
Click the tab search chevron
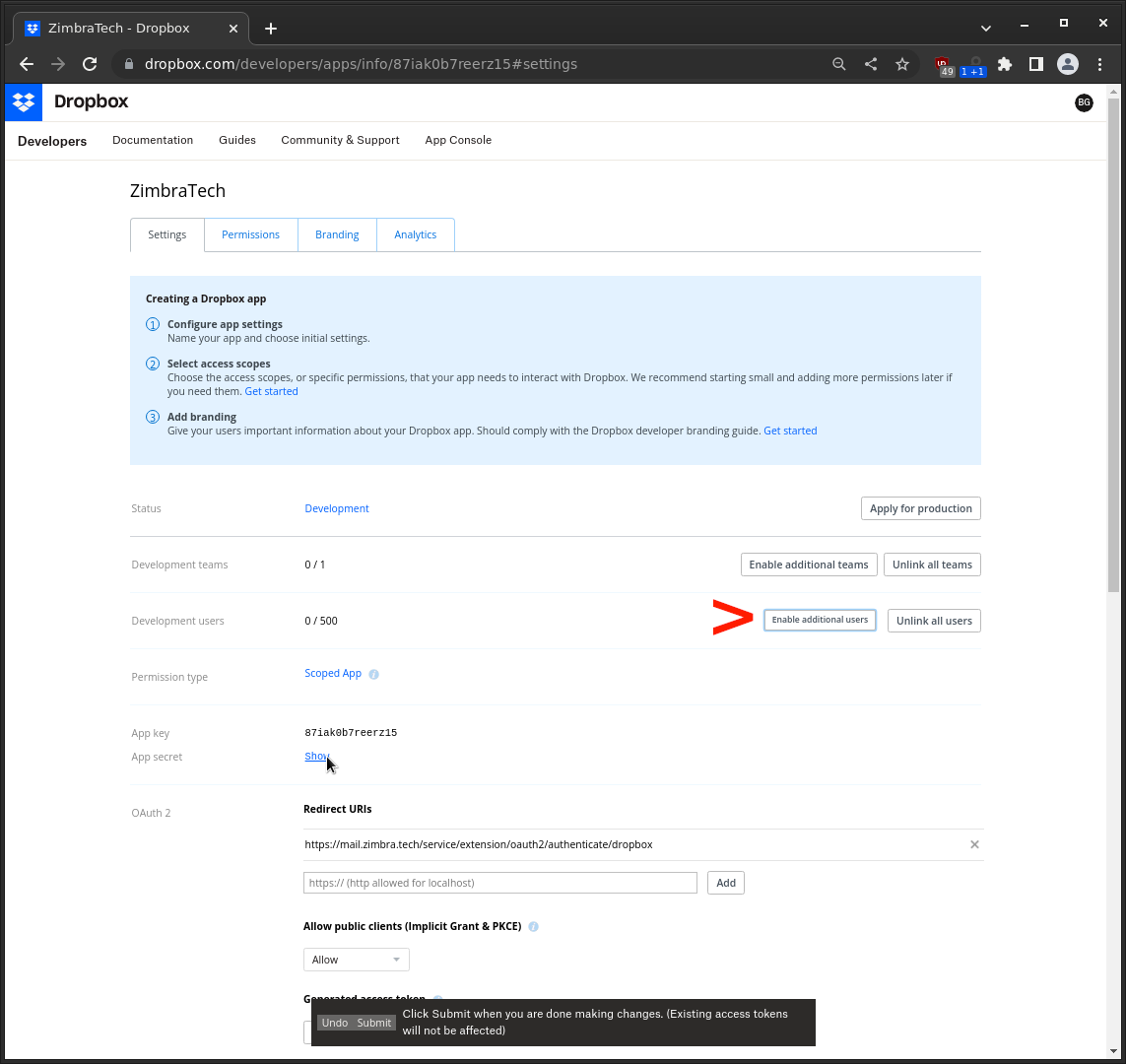point(986,29)
